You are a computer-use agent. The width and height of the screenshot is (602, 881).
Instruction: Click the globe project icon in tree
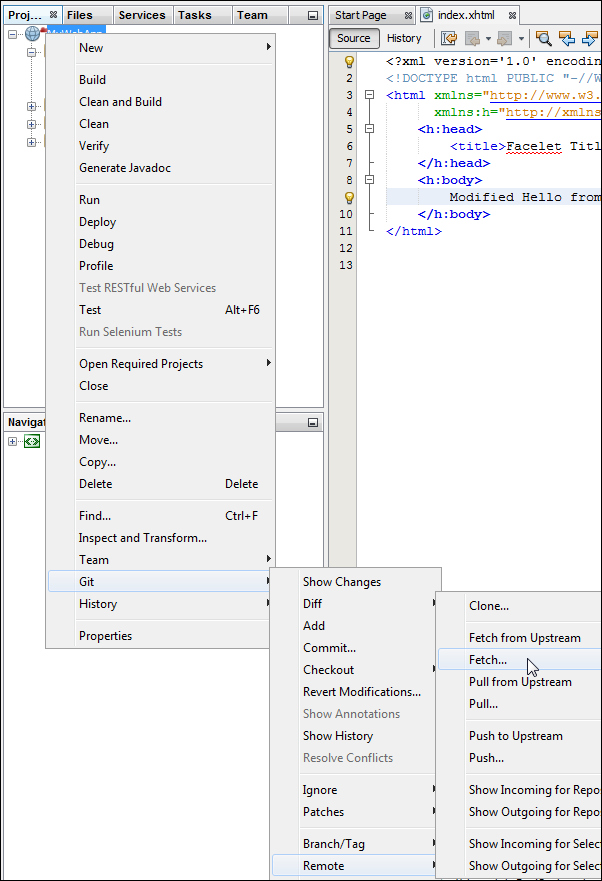click(33, 33)
